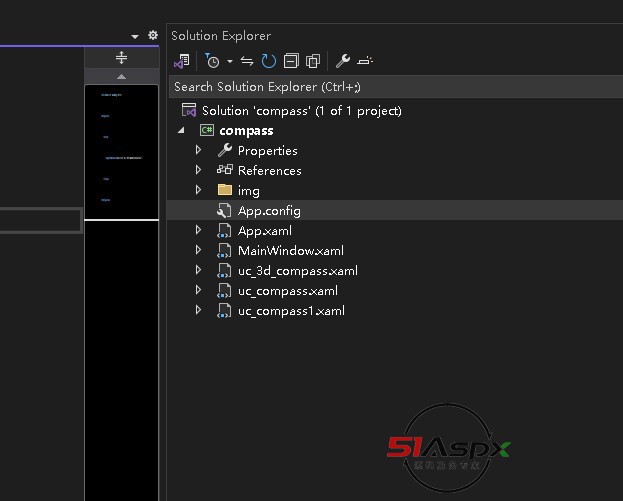Click the Search Solution Explorer field
Image resolution: width=623 pixels, height=501 pixels.
pyautogui.click(x=390, y=87)
